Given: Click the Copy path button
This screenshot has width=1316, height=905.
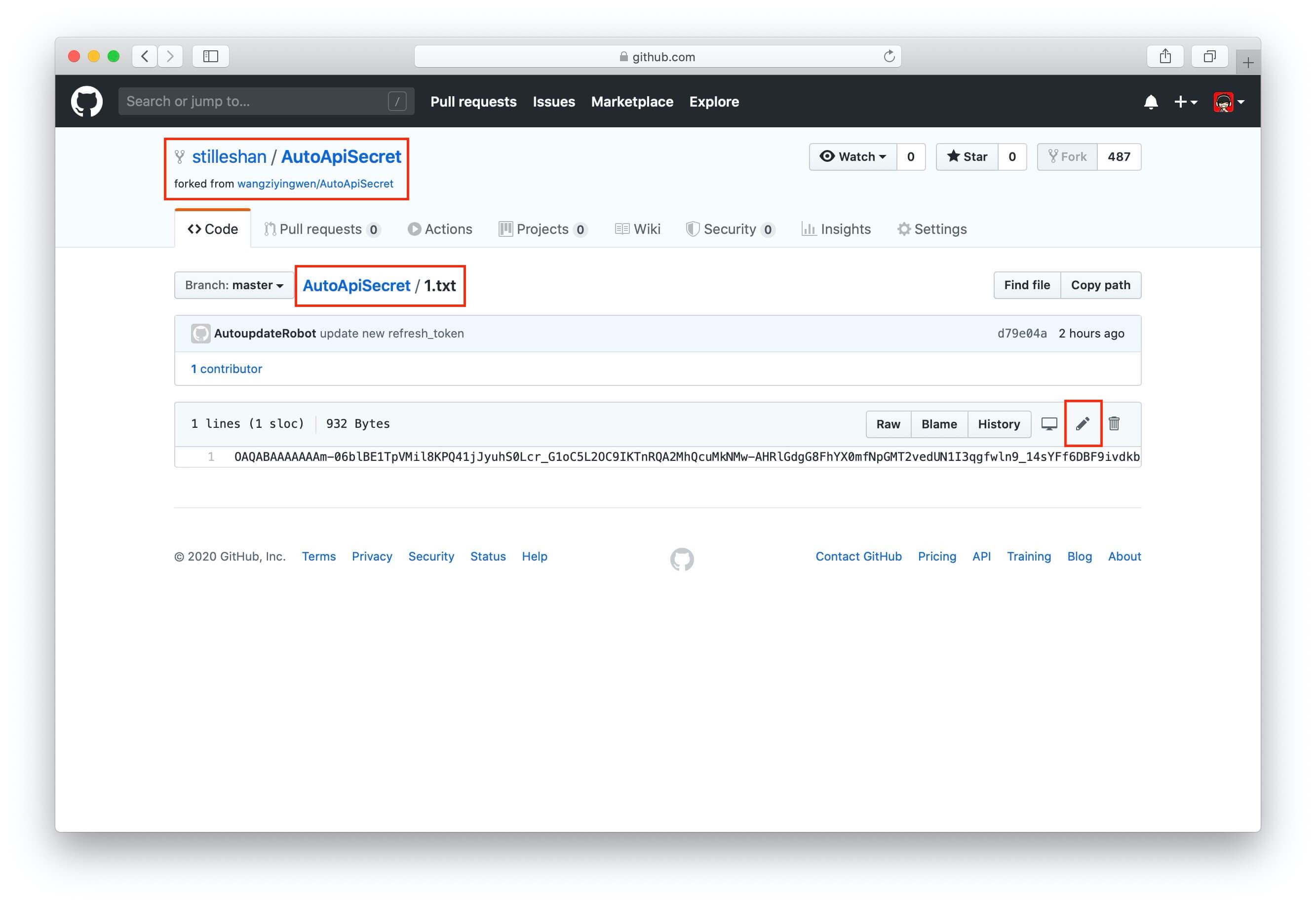Looking at the screenshot, I should 1100,285.
